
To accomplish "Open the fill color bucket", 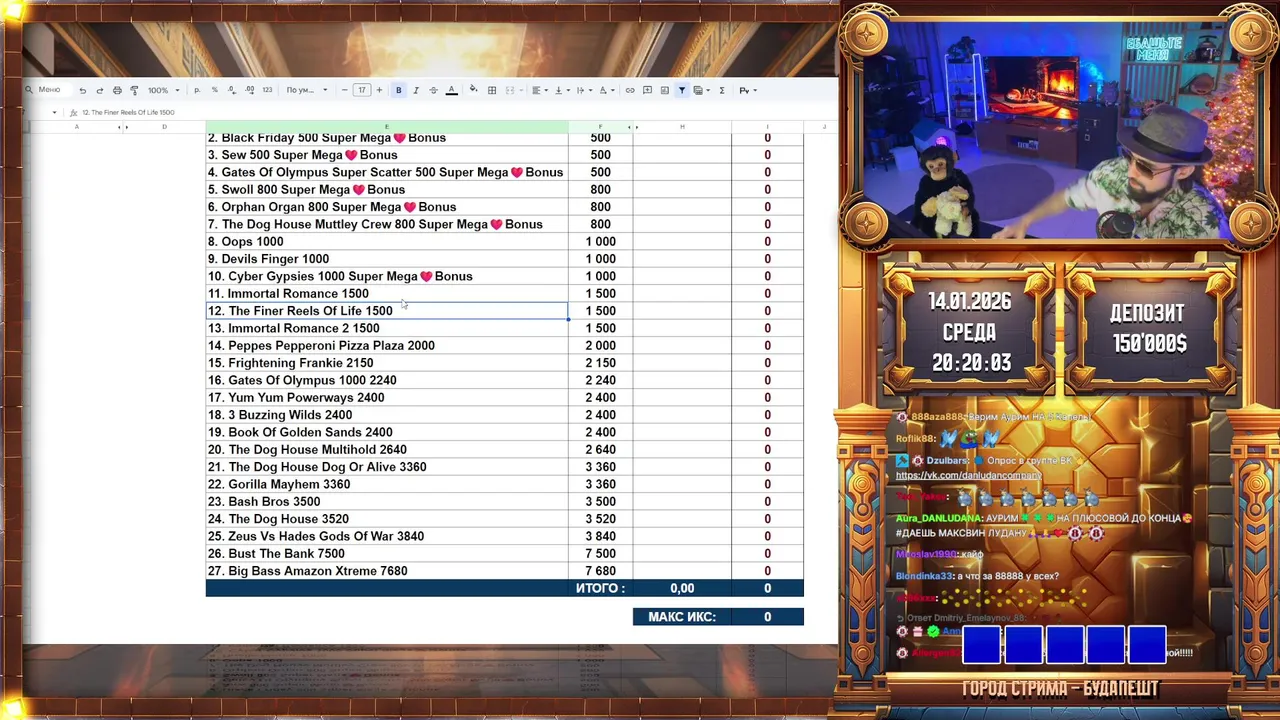I will tap(473, 90).
